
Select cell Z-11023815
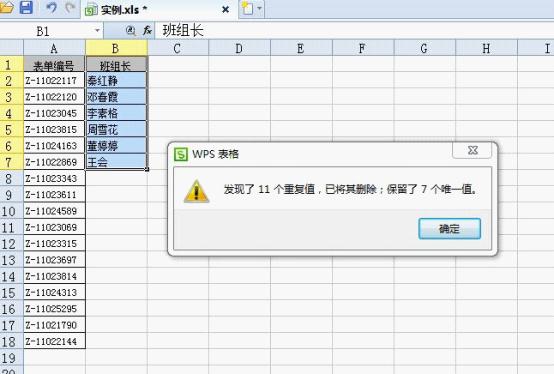click(x=54, y=130)
